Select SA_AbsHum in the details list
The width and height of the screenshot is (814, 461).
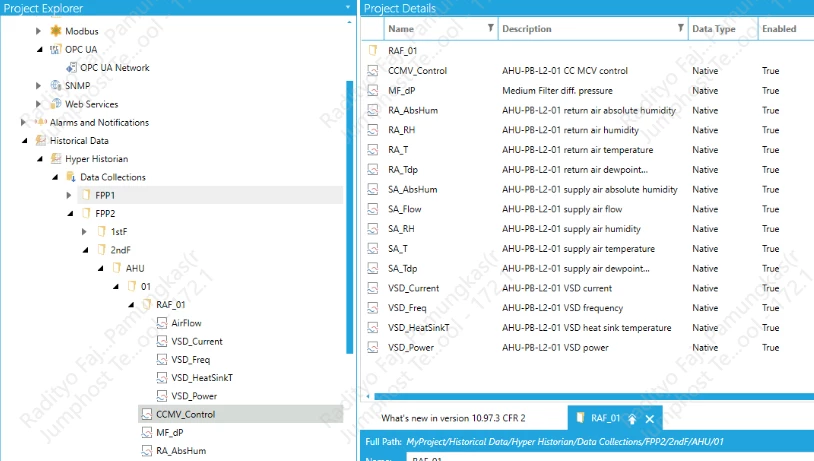(413, 189)
